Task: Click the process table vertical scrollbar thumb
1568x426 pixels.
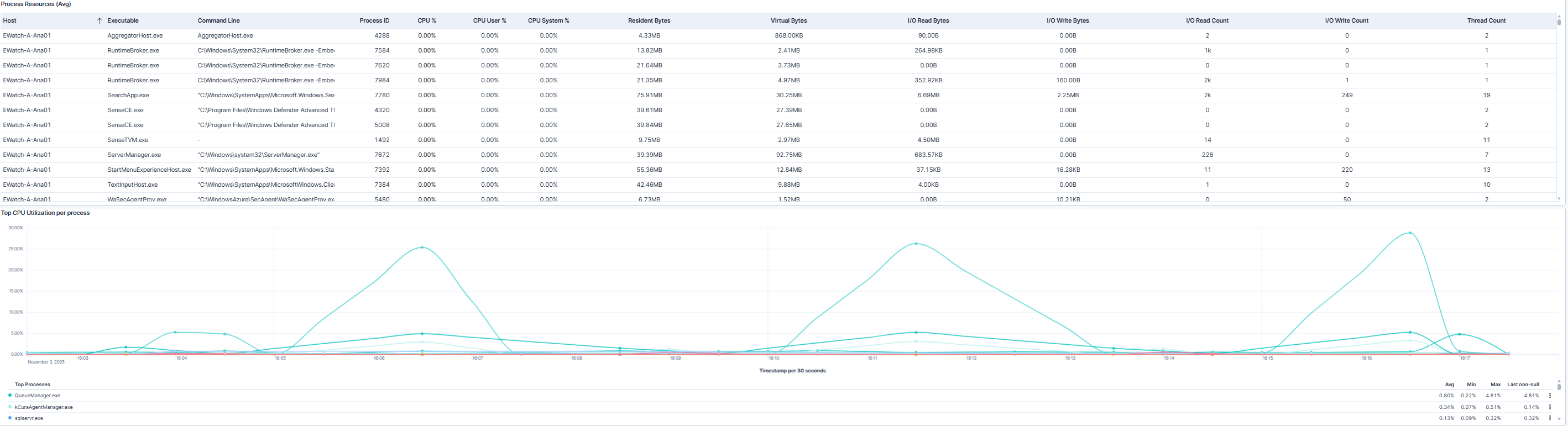Action: 1559,22
